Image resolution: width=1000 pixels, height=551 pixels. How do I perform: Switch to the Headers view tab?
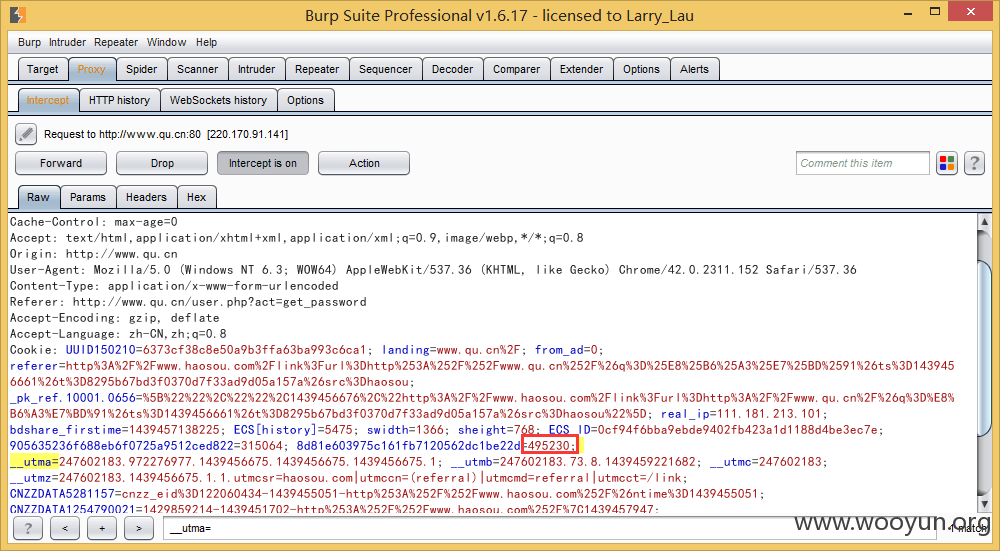click(146, 197)
